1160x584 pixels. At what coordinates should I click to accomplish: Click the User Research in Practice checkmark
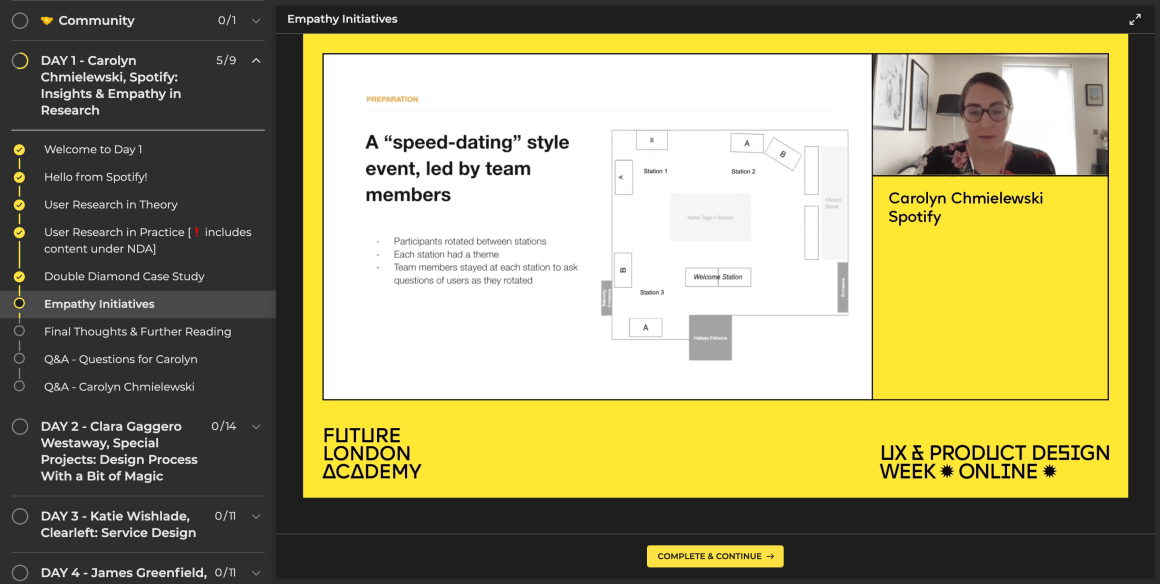19,232
